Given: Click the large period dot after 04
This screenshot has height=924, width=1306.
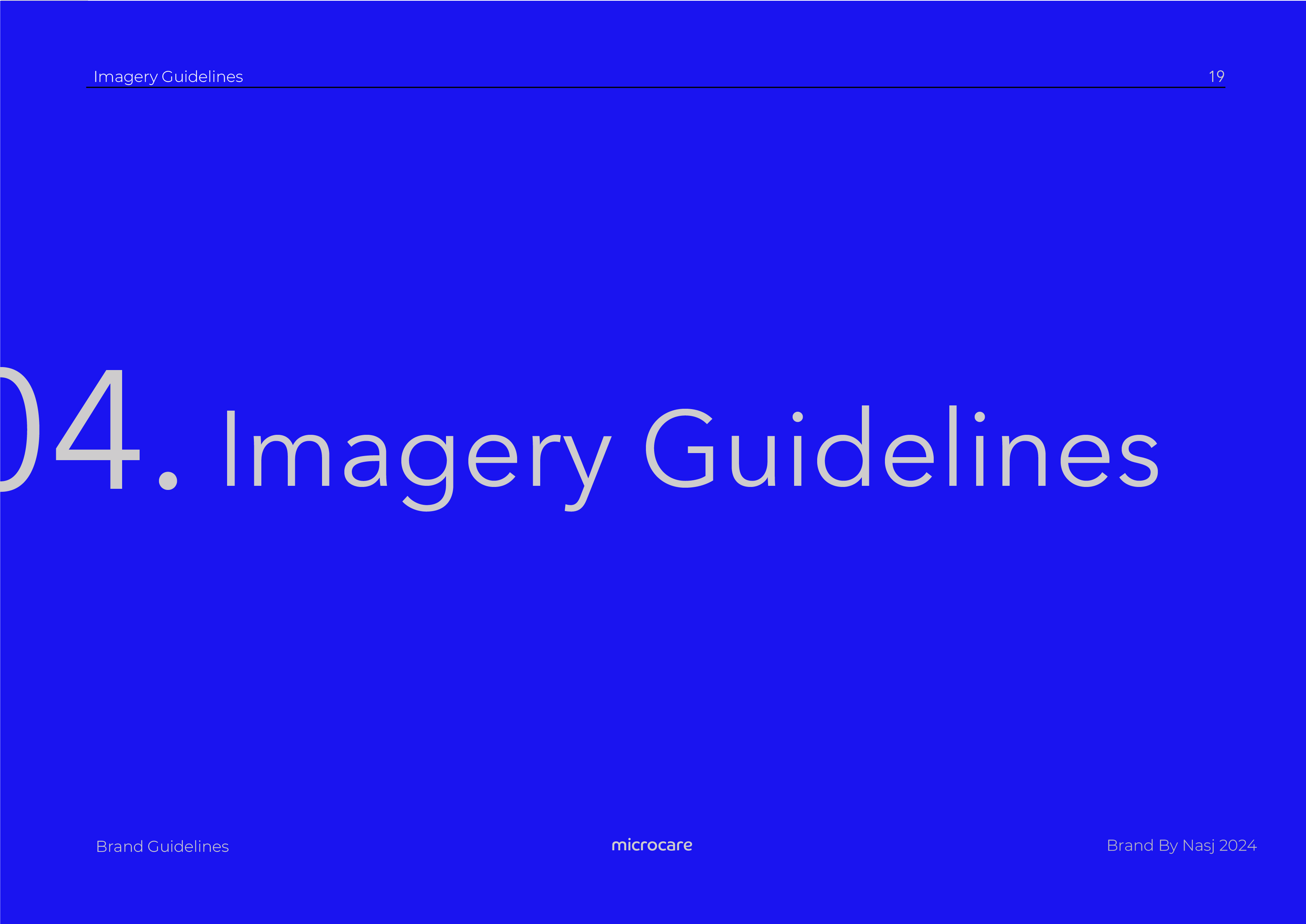Looking at the screenshot, I should (x=168, y=479).
